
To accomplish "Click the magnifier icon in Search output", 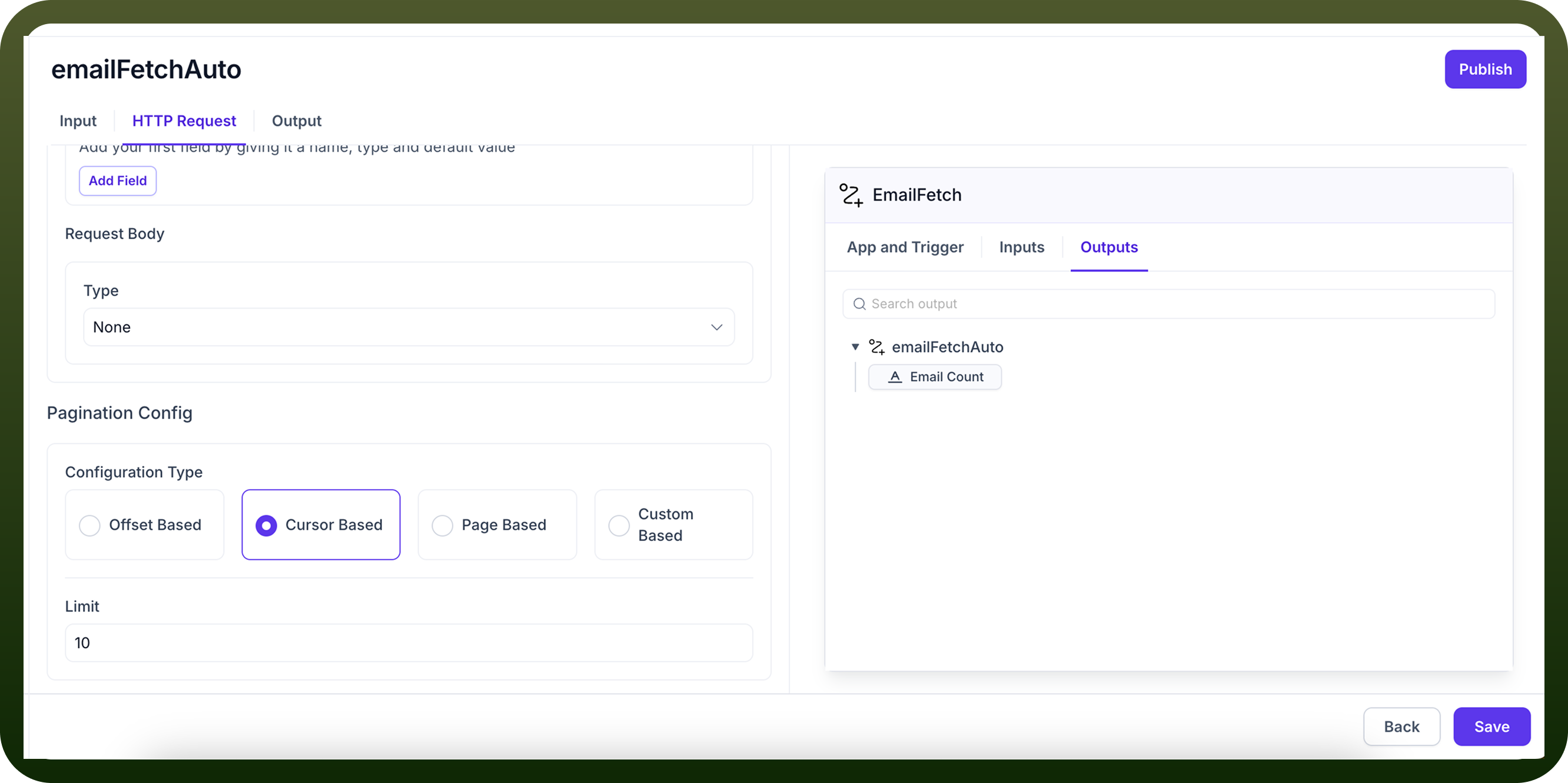I will point(859,304).
